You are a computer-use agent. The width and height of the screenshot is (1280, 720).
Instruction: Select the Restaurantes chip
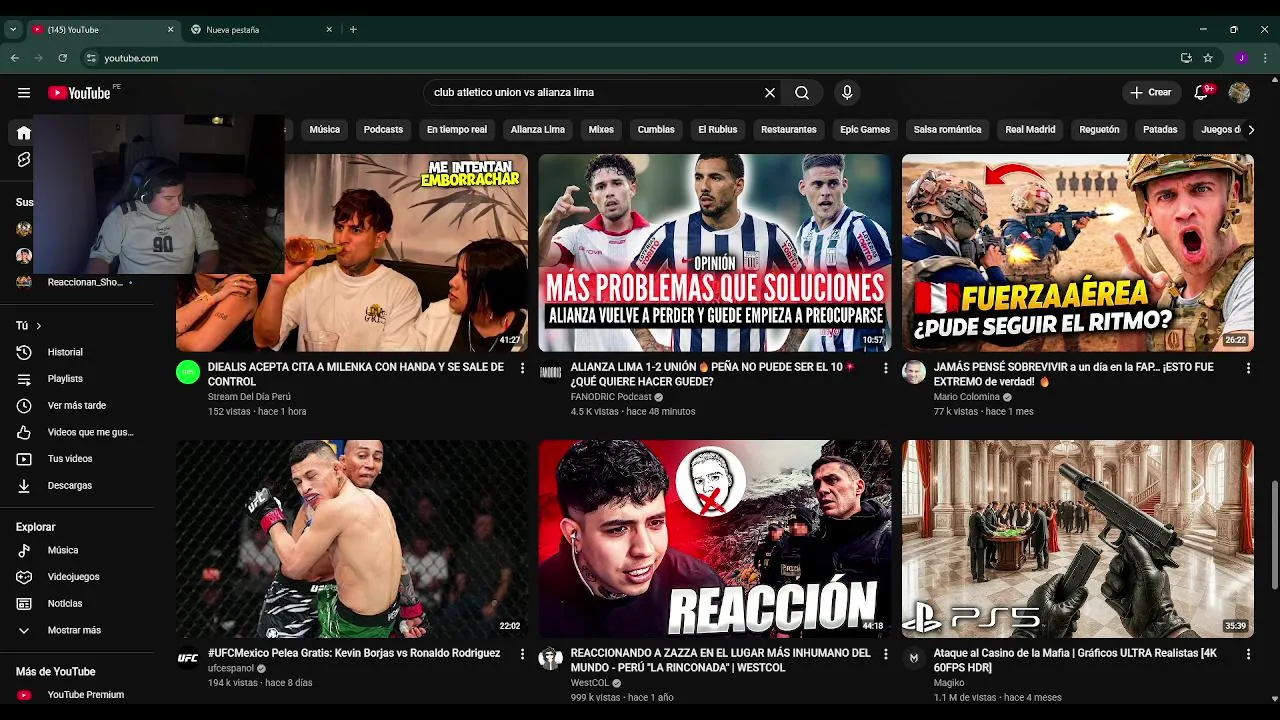point(789,130)
